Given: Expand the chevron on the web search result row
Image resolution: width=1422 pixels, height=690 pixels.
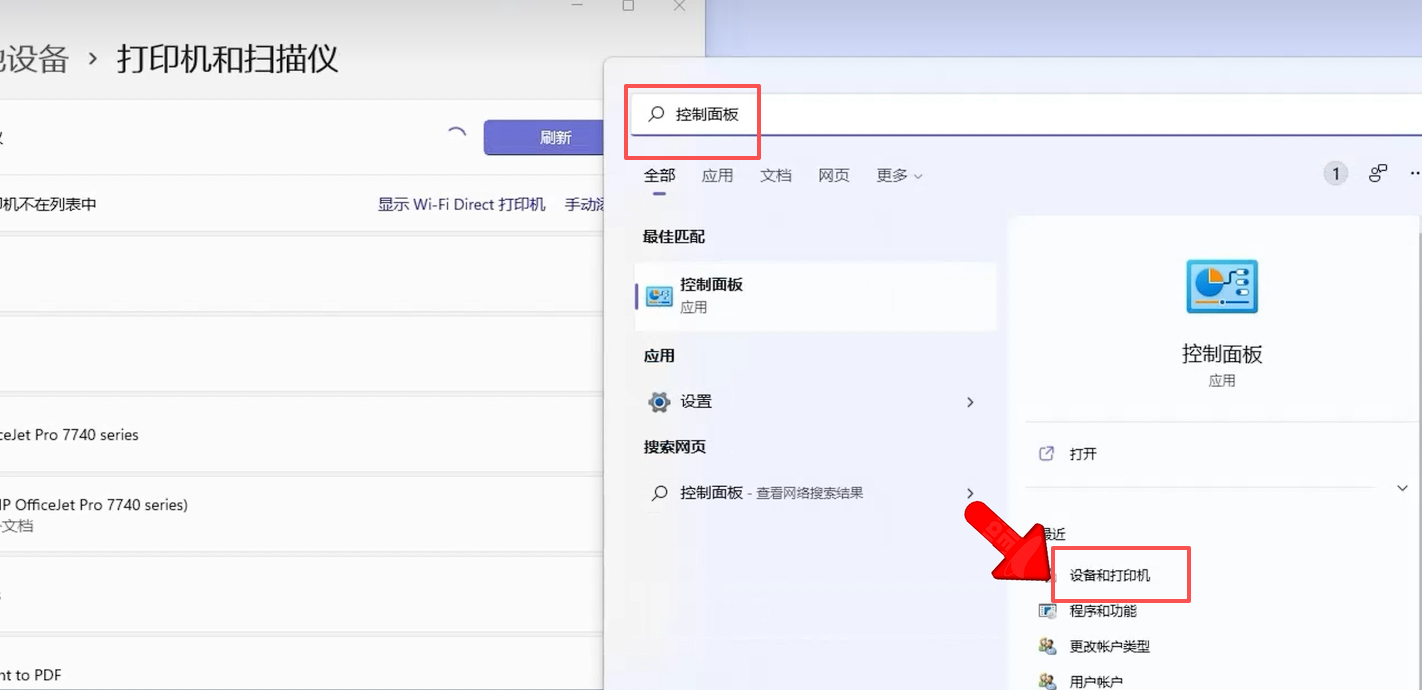Looking at the screenshot, I should [x=970, y=493].
